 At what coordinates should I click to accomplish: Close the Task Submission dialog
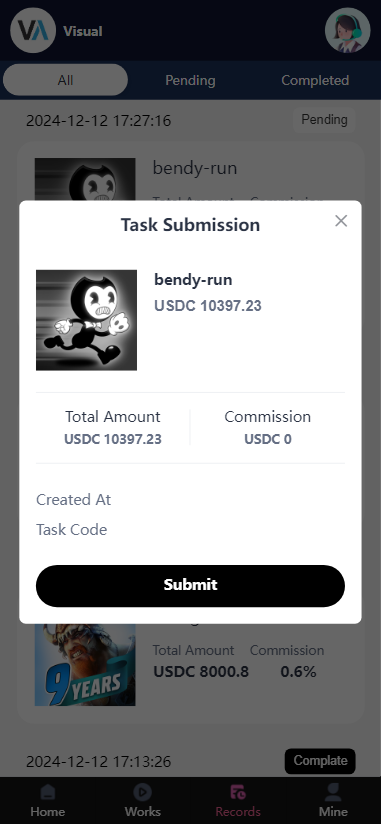(x=341, y=221)
